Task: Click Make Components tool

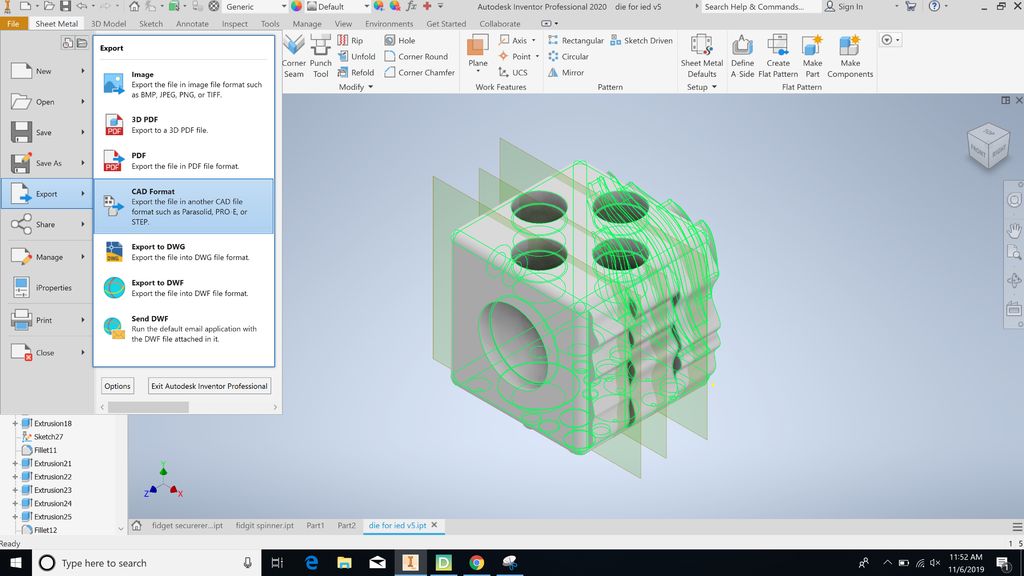Action: (850, 57)
